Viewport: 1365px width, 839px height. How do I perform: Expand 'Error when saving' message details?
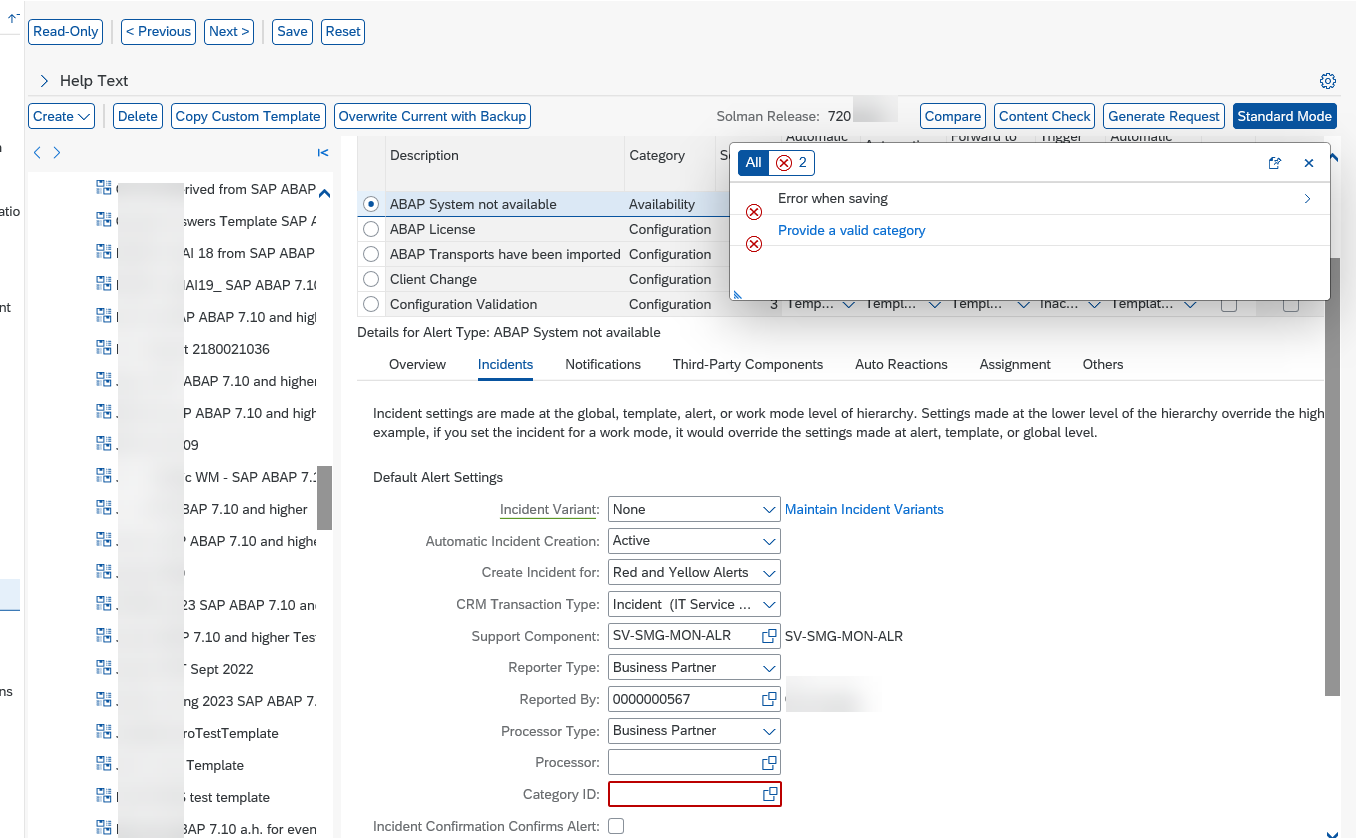tap(1307, 199)
